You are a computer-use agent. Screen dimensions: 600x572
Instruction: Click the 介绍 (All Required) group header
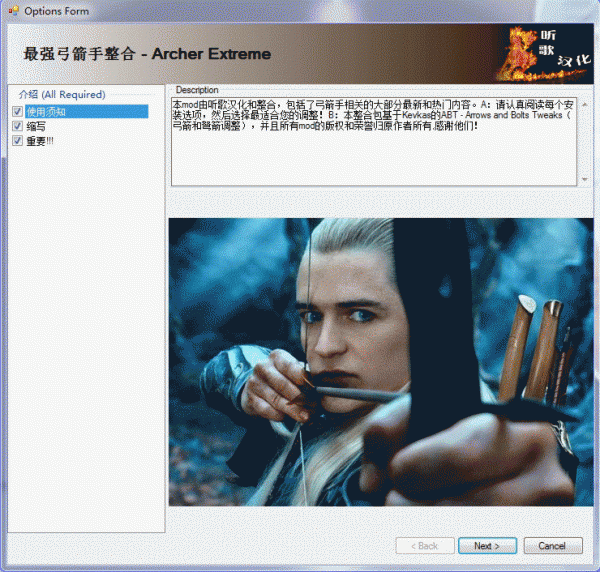tap(61, 94)
